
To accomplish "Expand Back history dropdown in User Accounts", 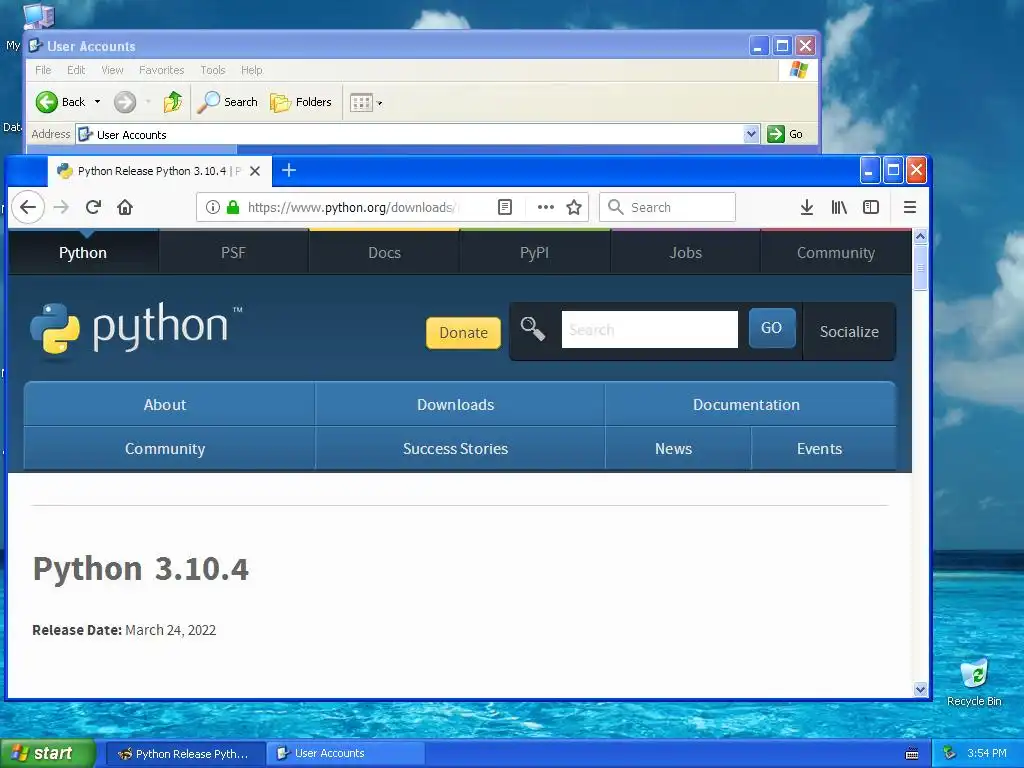I will pos(97,102).
